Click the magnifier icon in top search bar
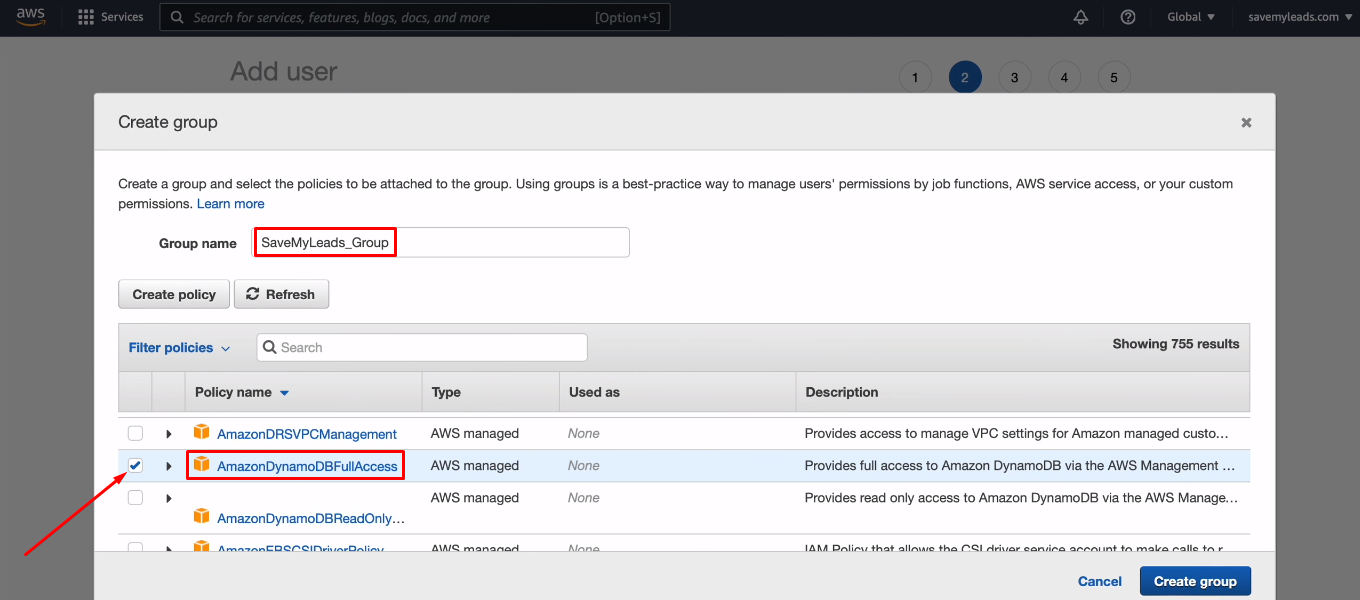The width and height of the screenshot is (1360, 600). 177,17
